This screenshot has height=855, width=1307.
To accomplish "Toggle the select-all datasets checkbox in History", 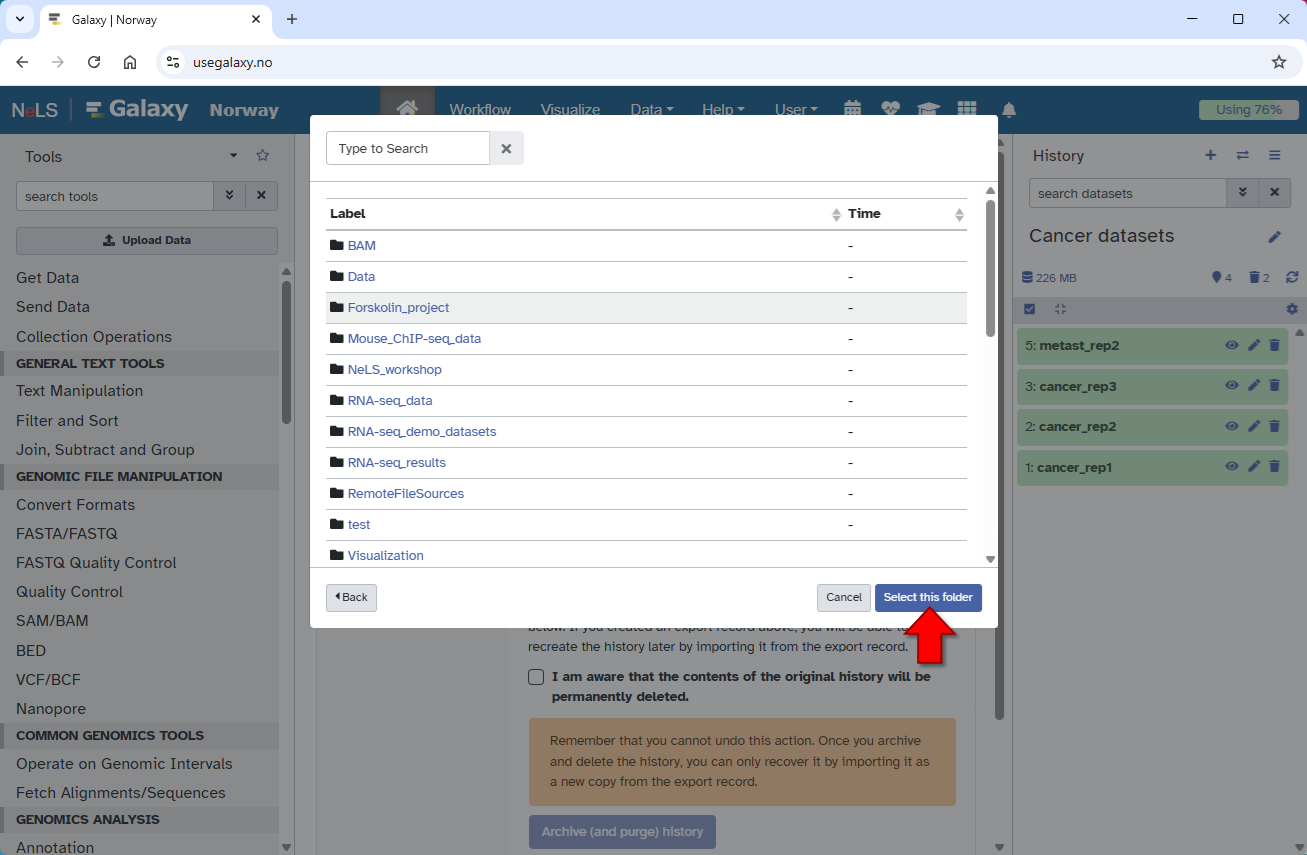I will (x=1030, y=309).
